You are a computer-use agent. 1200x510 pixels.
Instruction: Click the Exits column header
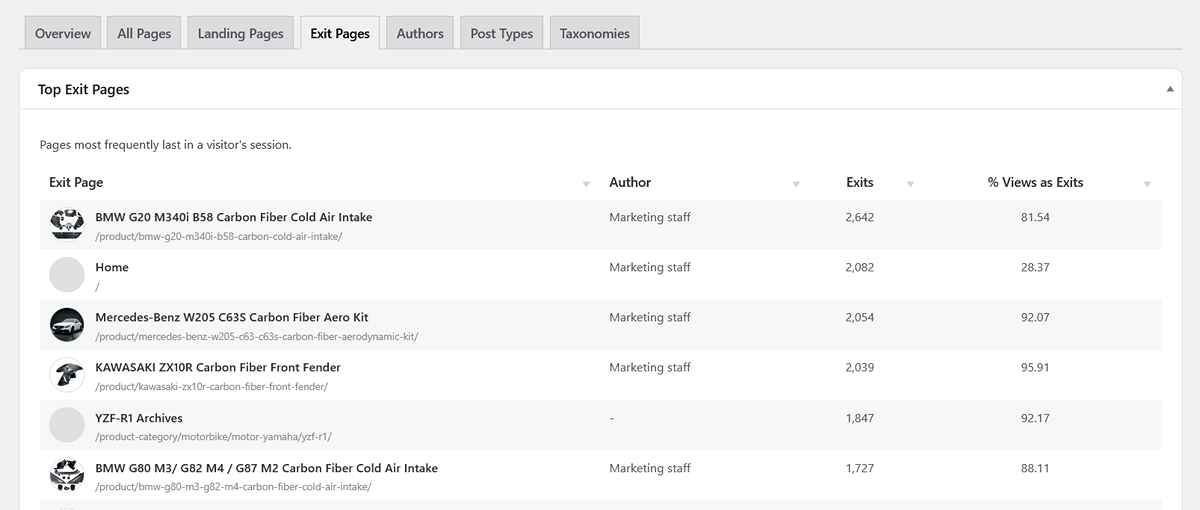(860, 182)
